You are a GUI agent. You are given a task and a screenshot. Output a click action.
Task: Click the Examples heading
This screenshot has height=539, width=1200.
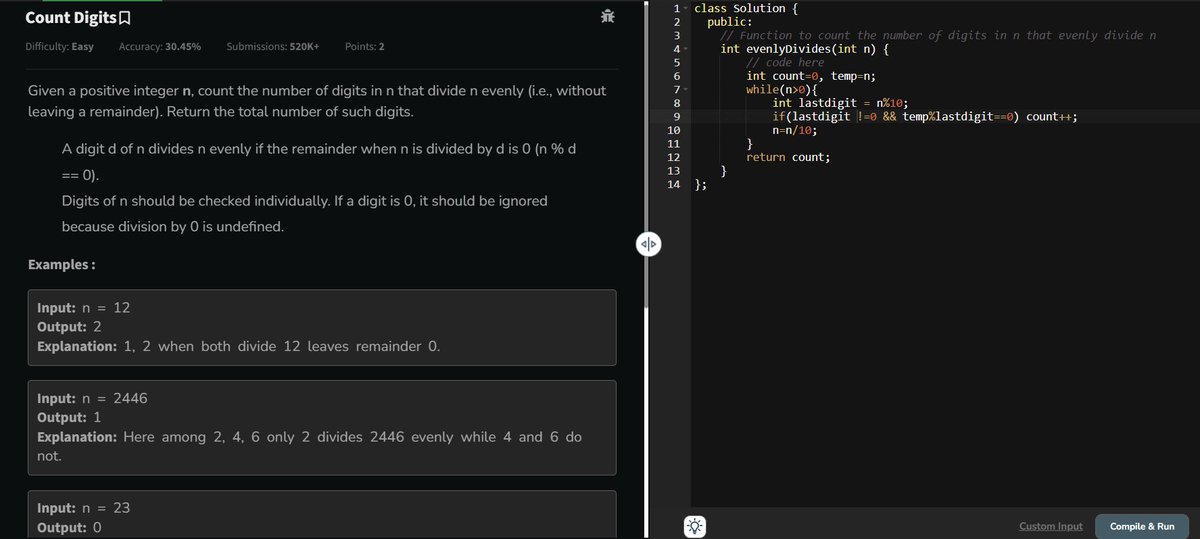[62, 265]
